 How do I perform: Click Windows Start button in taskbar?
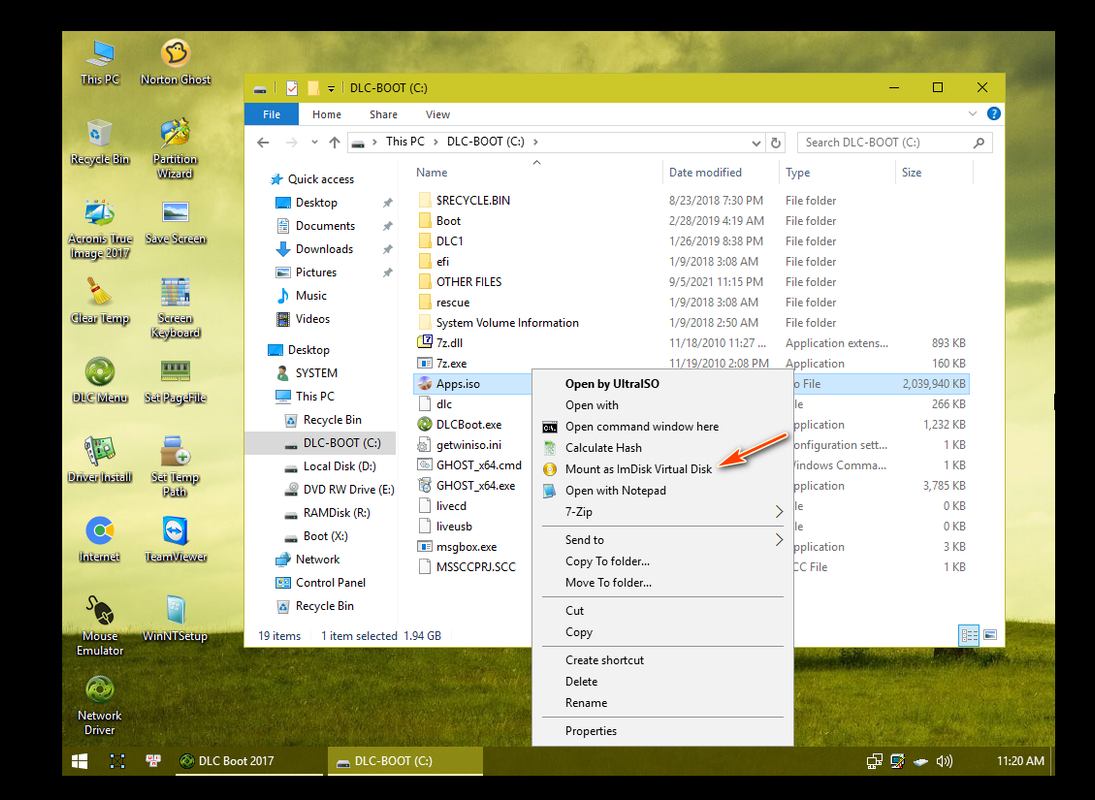pos(80,761)
